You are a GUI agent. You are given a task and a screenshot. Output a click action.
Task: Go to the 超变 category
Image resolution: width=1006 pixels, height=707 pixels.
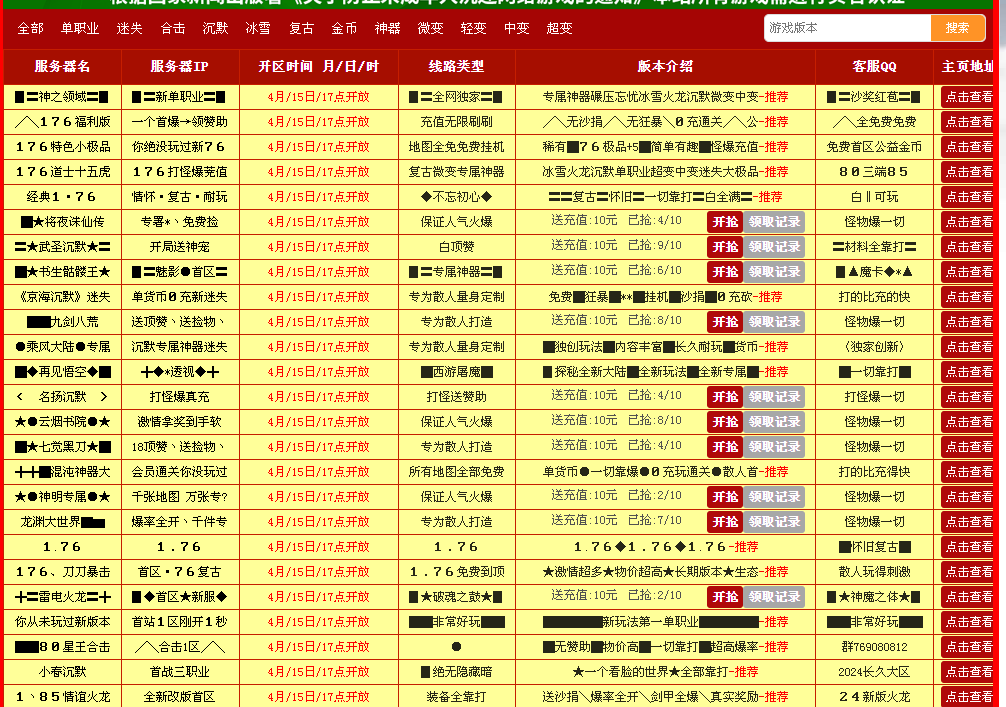559,29
